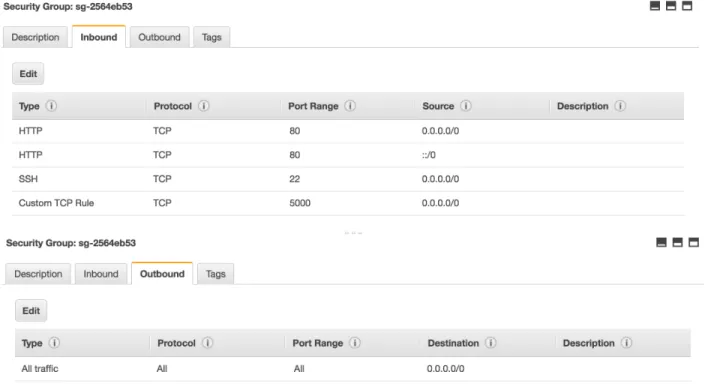Click info icon next to Type in Inbound table
705x390 pixels.
[51, 106]
